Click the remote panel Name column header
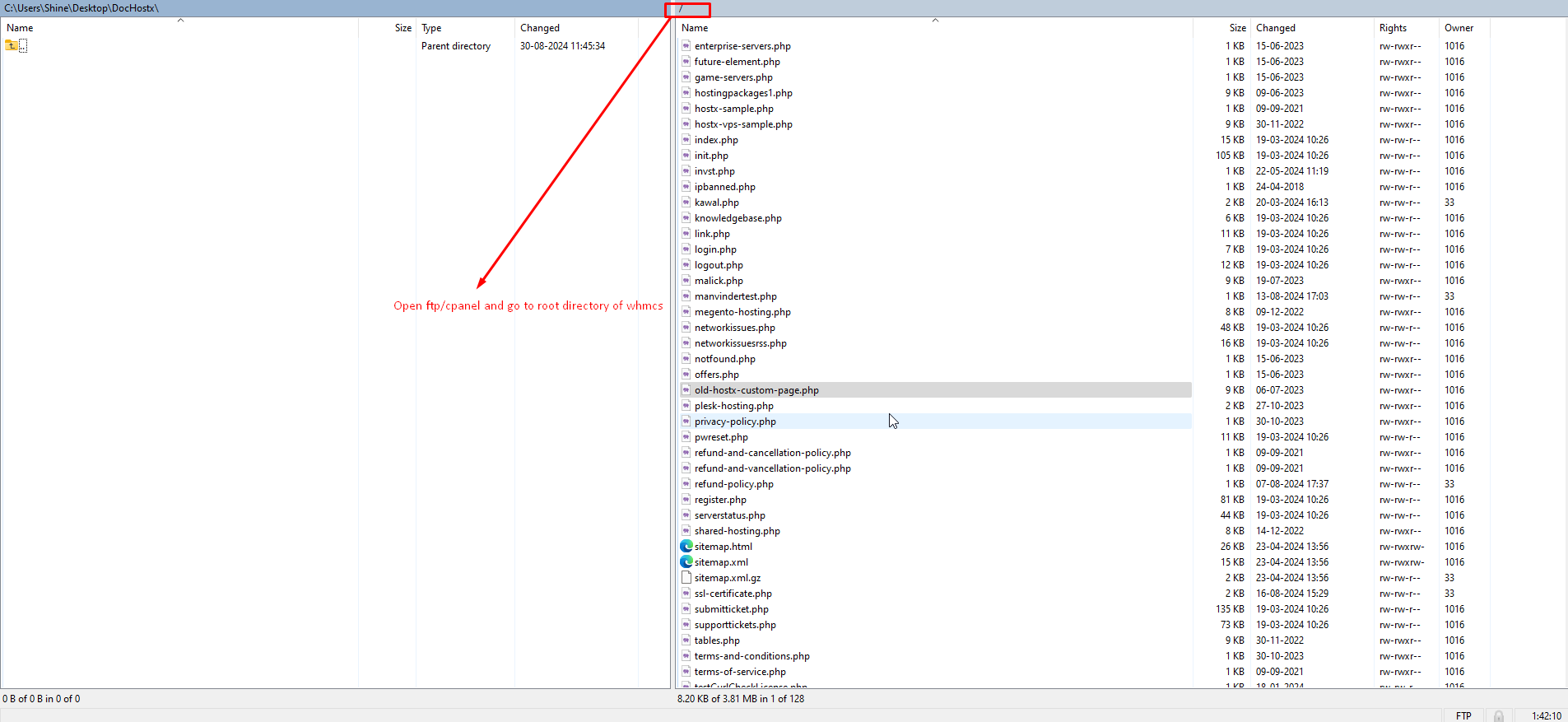Viewport: 1568px width, 722px height. point(695,28)
